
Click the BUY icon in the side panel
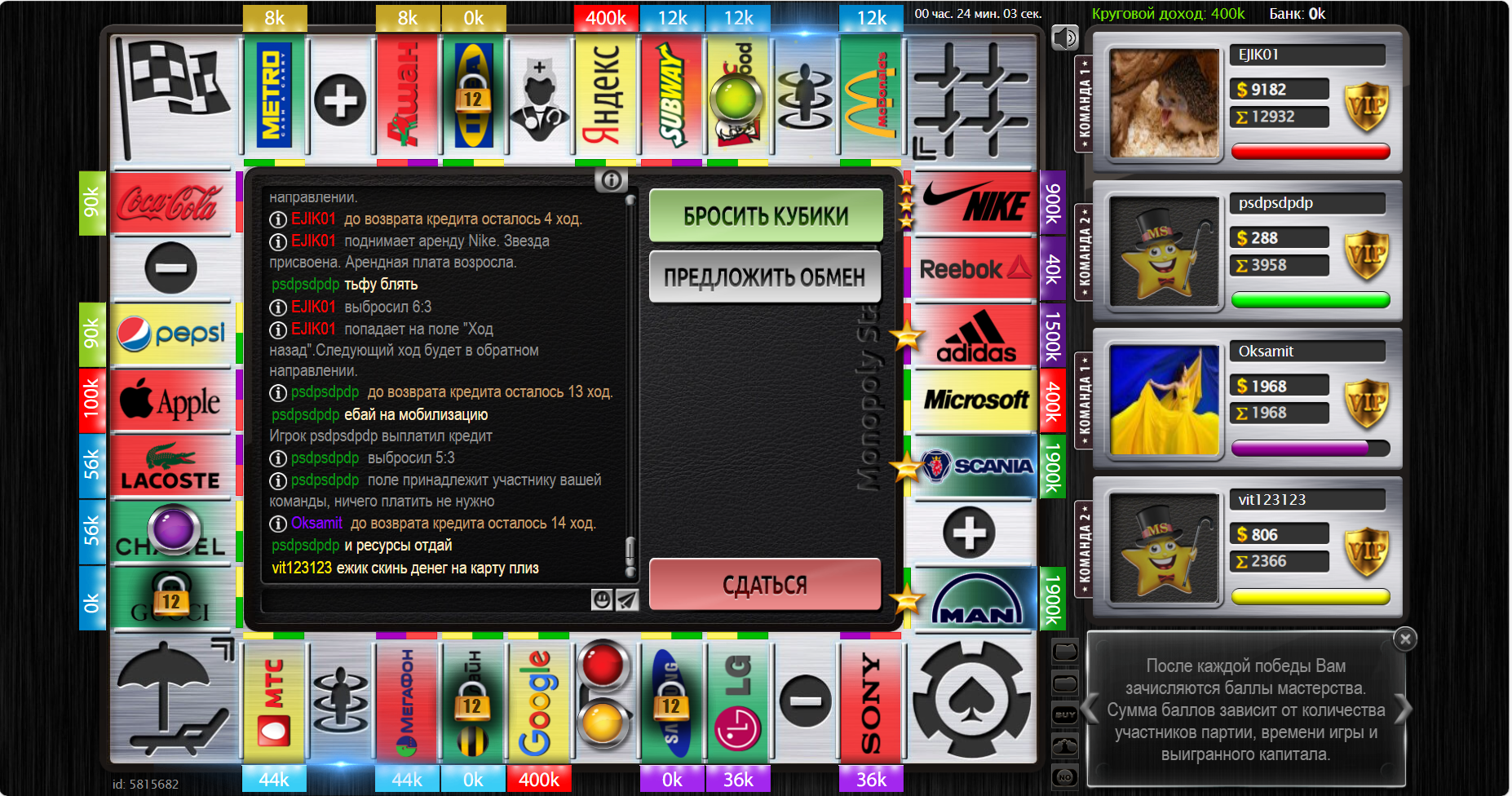click(1065, 714)
